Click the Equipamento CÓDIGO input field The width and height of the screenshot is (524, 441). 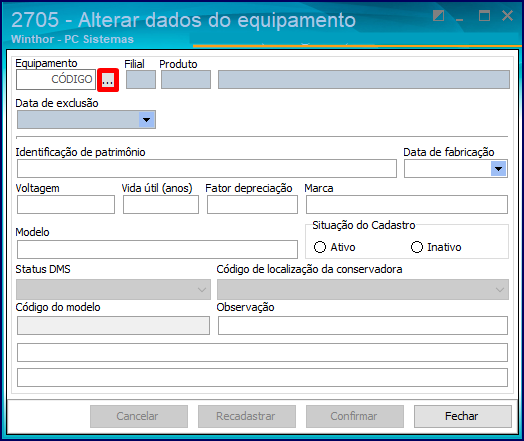[56, 80]
